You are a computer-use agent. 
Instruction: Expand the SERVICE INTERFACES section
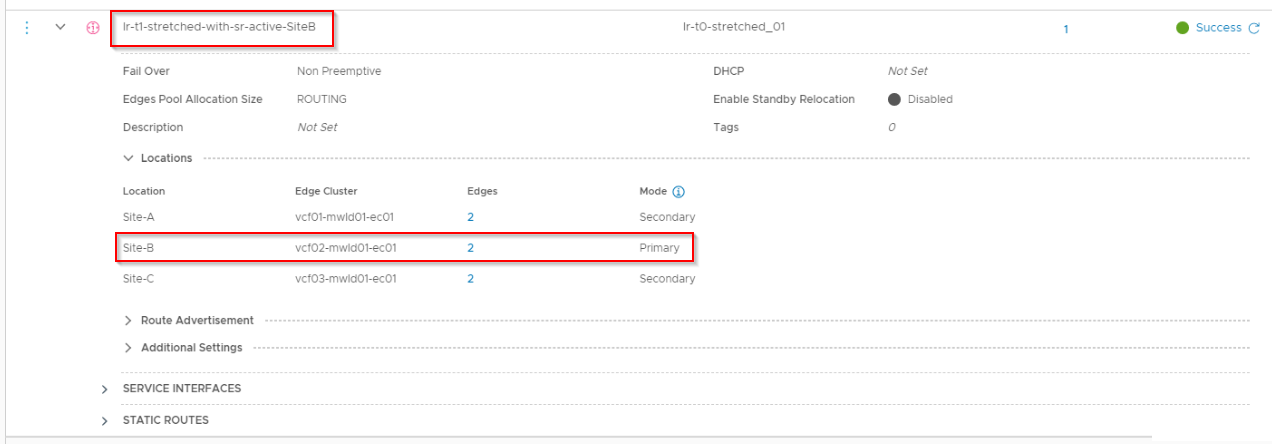coord(105,389)
